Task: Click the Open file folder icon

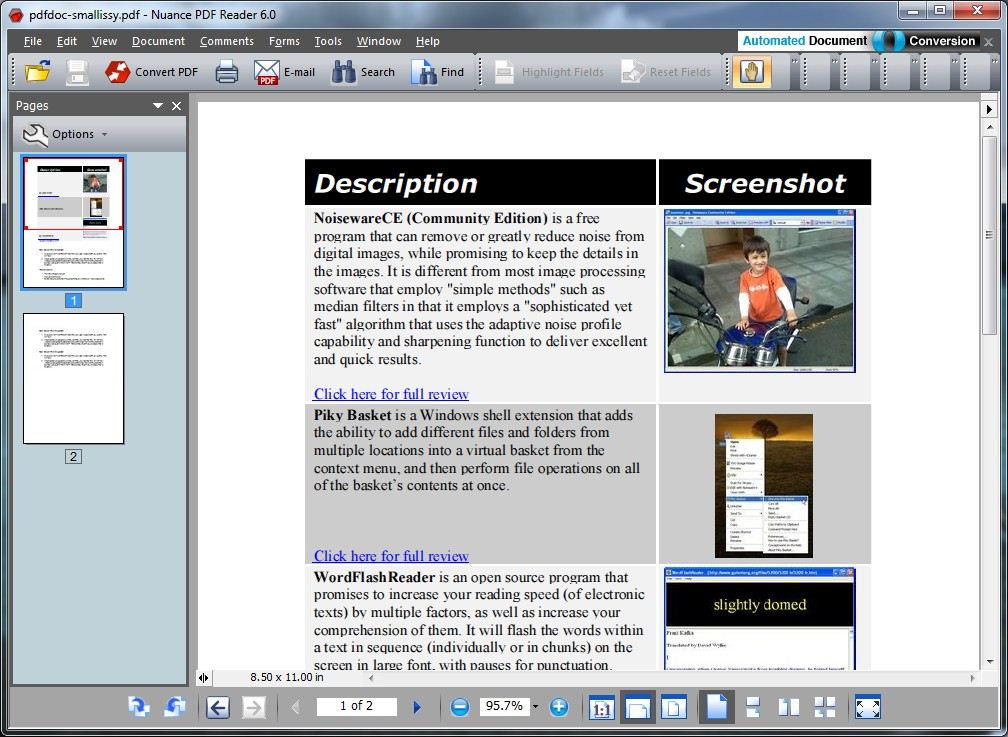Action: pos(37,71)
